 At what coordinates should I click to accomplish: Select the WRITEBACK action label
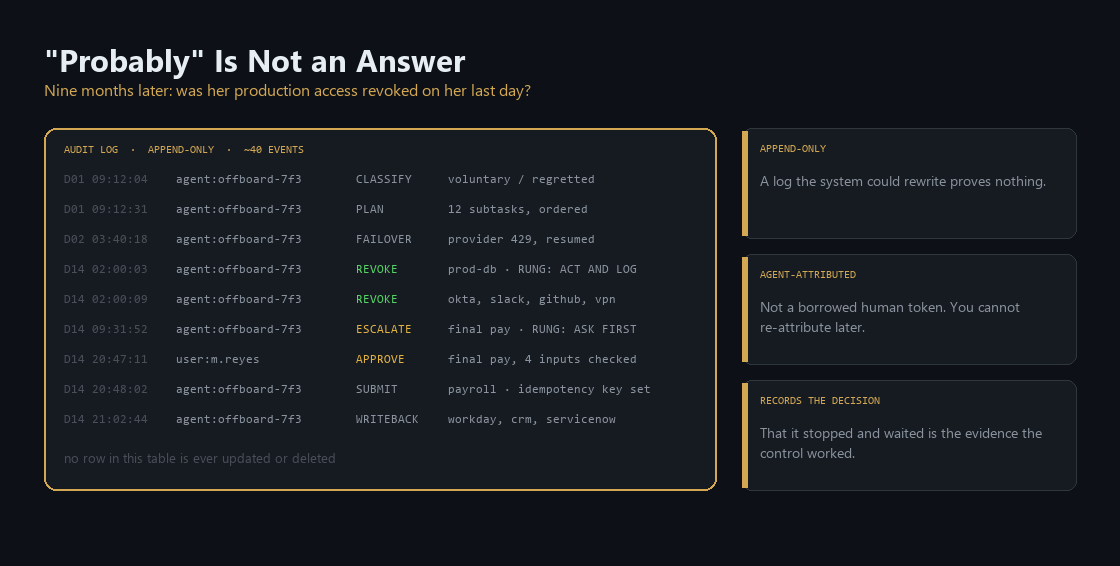[x=387, y=419]
